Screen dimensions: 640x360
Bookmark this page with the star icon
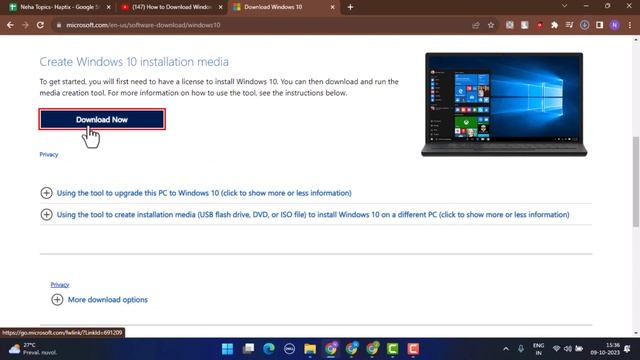(491, 25)
